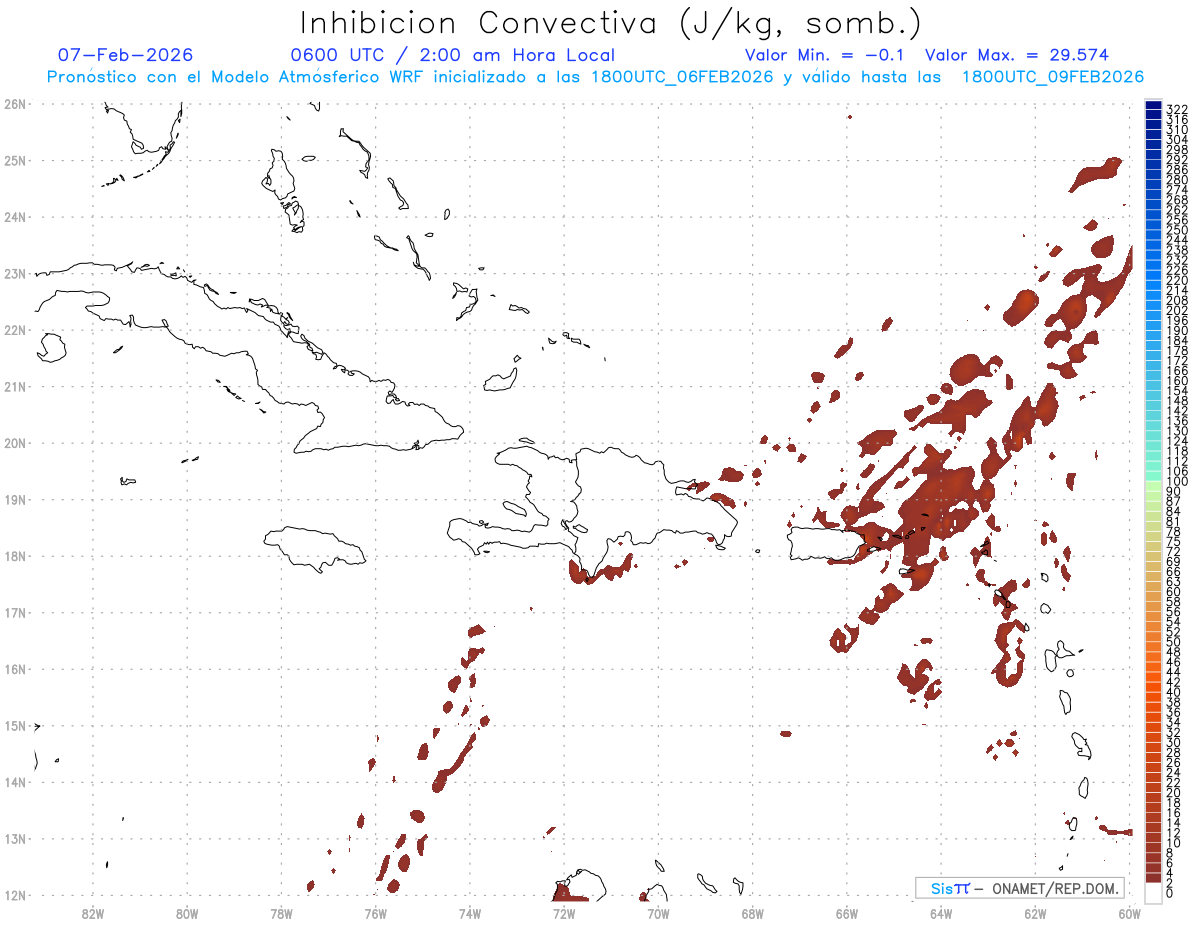Viewport: 1200px width, 927px height.
Task: Click the '66W' longitude label
Action: click(x=846, y=913)
